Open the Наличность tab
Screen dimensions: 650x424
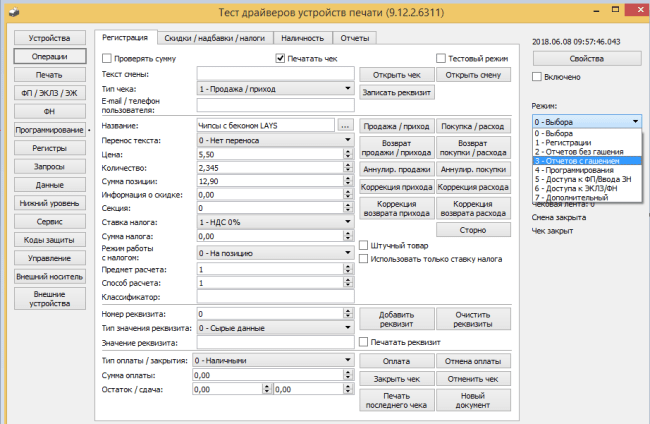point(303,38)
